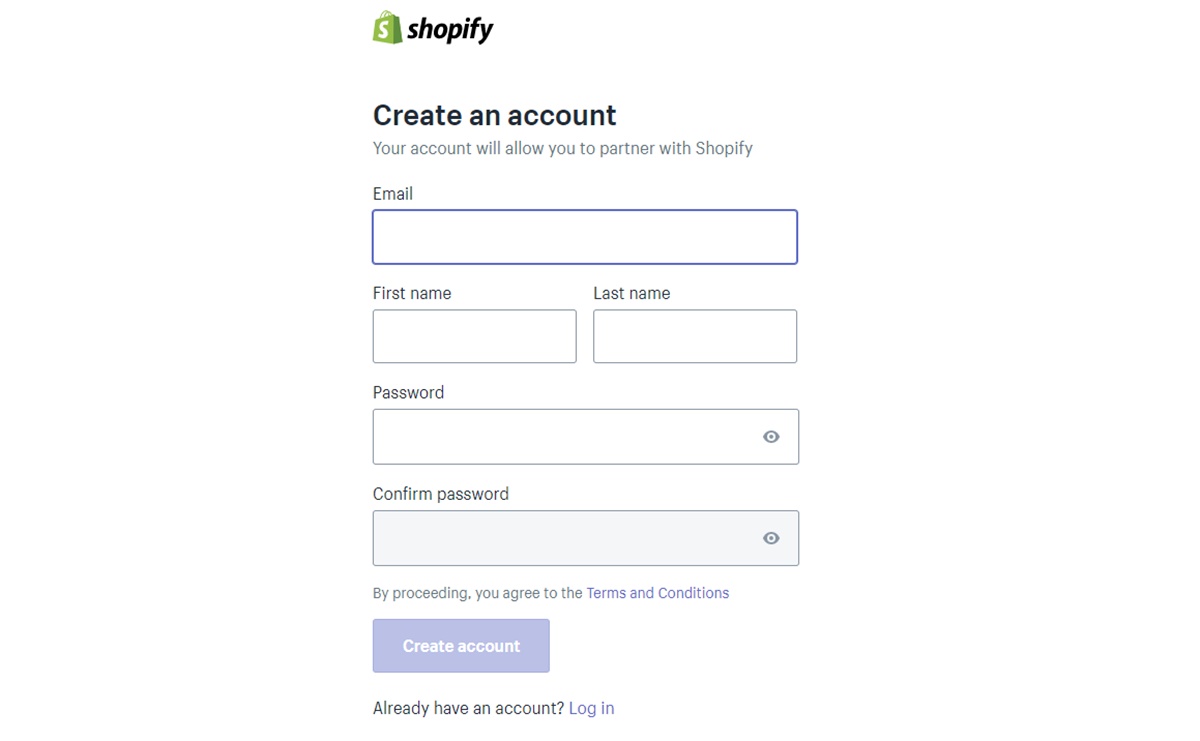Select the Last name text box

(x=695, y=336)
